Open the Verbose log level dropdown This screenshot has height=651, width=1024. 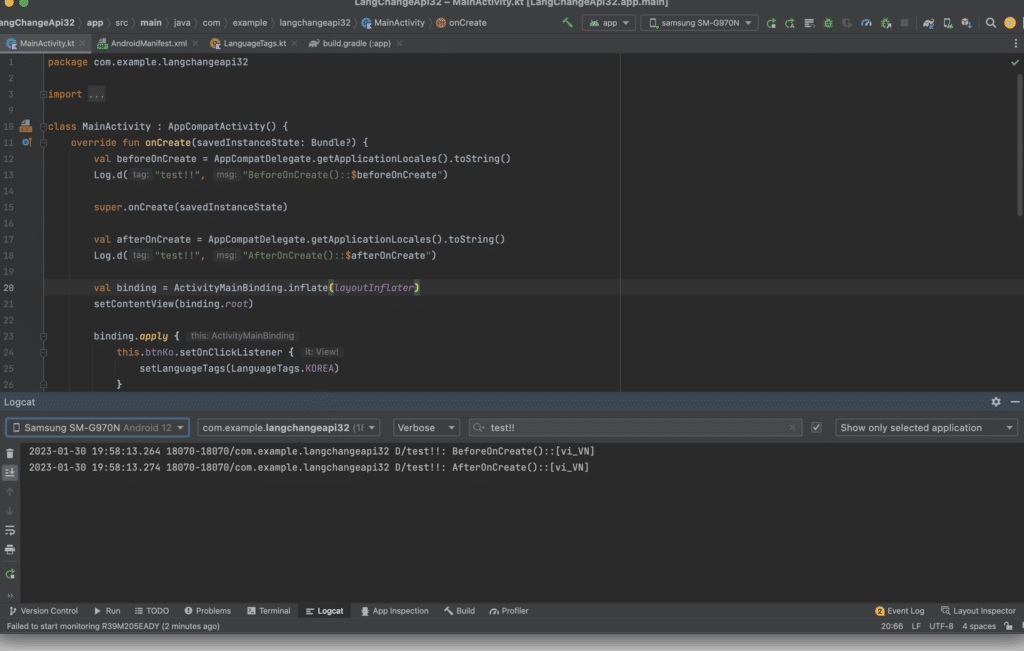pos(426,428)
